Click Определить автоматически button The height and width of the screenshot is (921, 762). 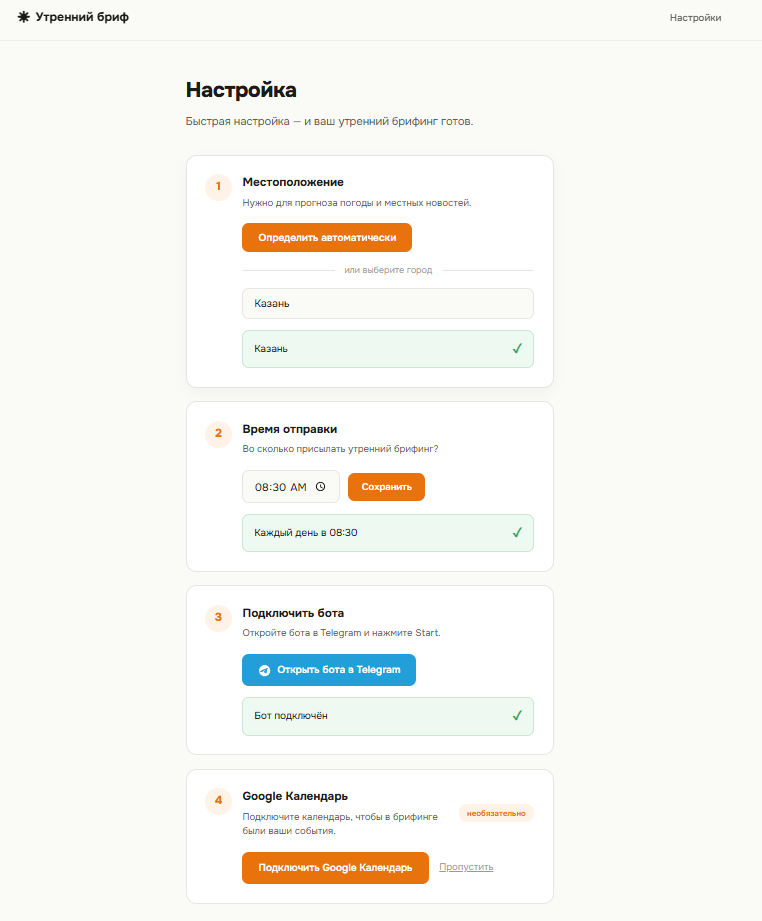[x=327, y=237]
